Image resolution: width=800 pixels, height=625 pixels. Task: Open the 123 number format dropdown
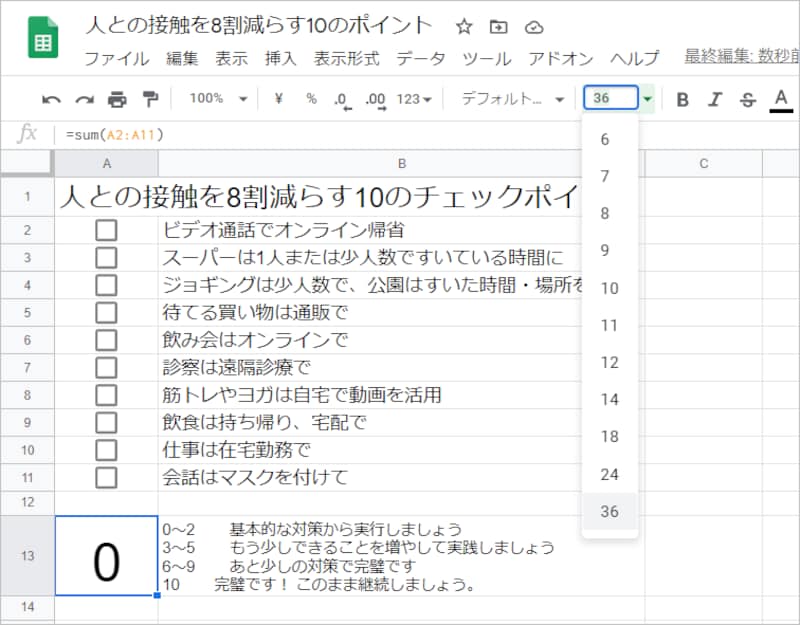coord(414,99)
